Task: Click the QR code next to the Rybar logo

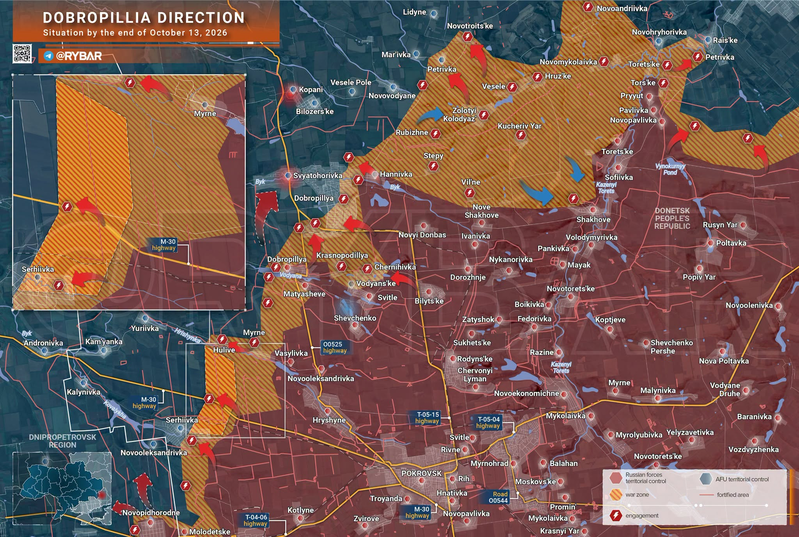Action: [22, 54]
